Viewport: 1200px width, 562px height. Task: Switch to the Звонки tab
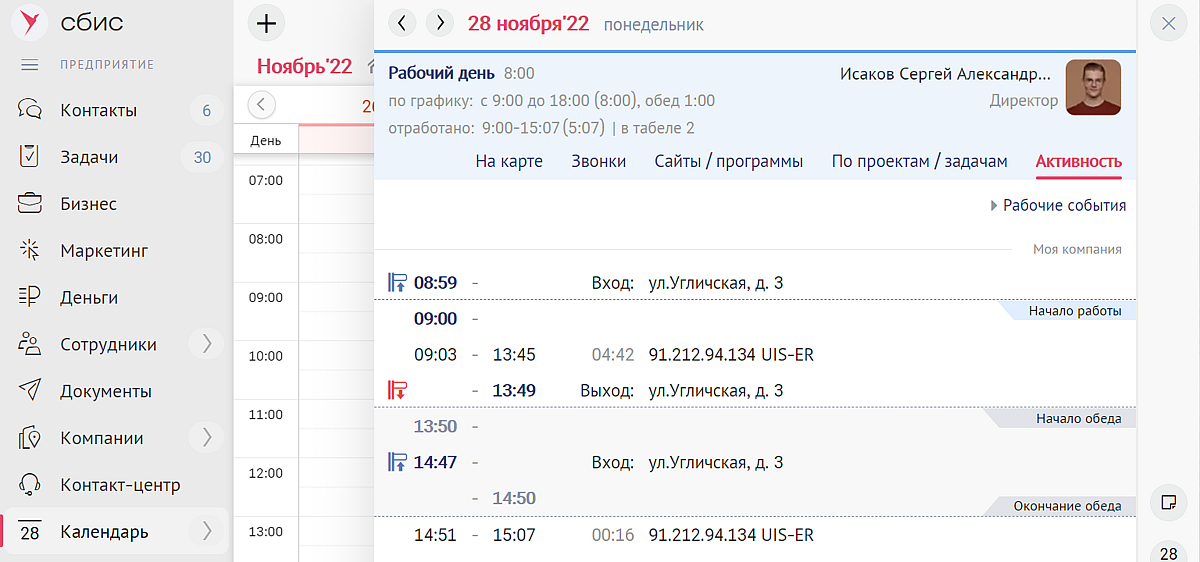(x=598, y=162)
